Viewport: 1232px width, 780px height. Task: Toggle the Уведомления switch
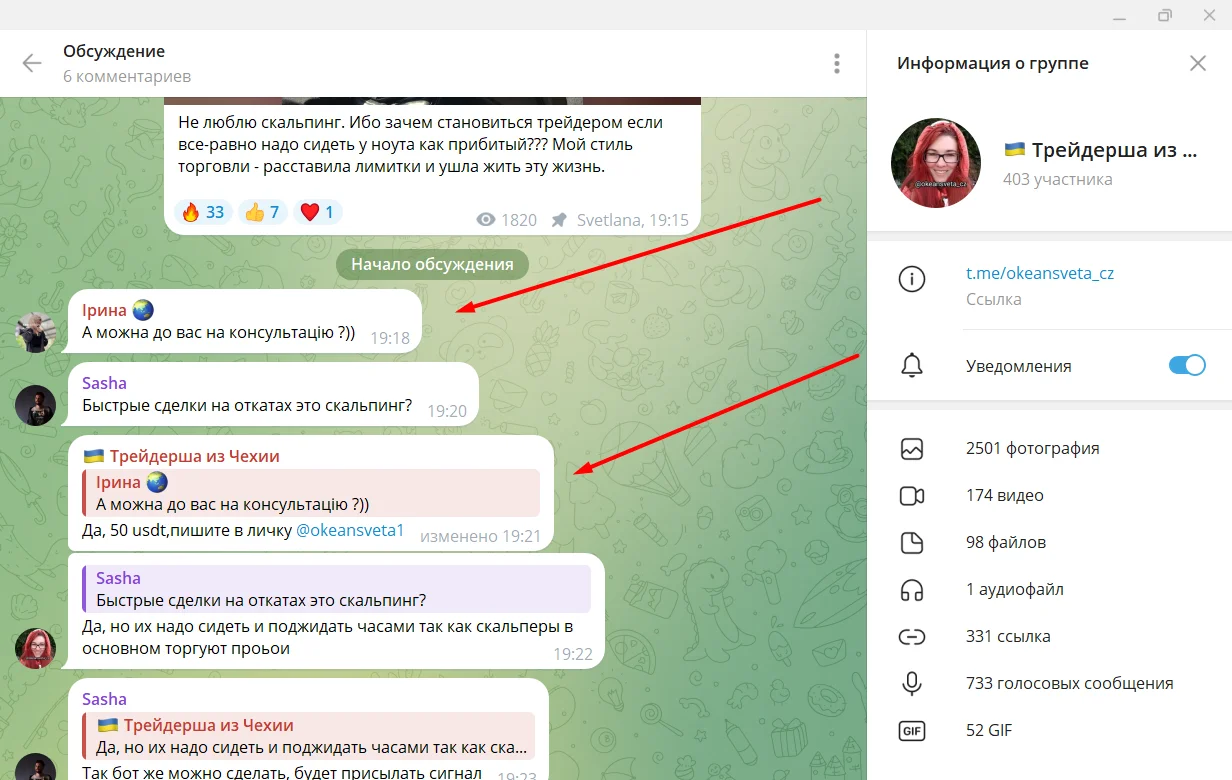[1187, 366]
